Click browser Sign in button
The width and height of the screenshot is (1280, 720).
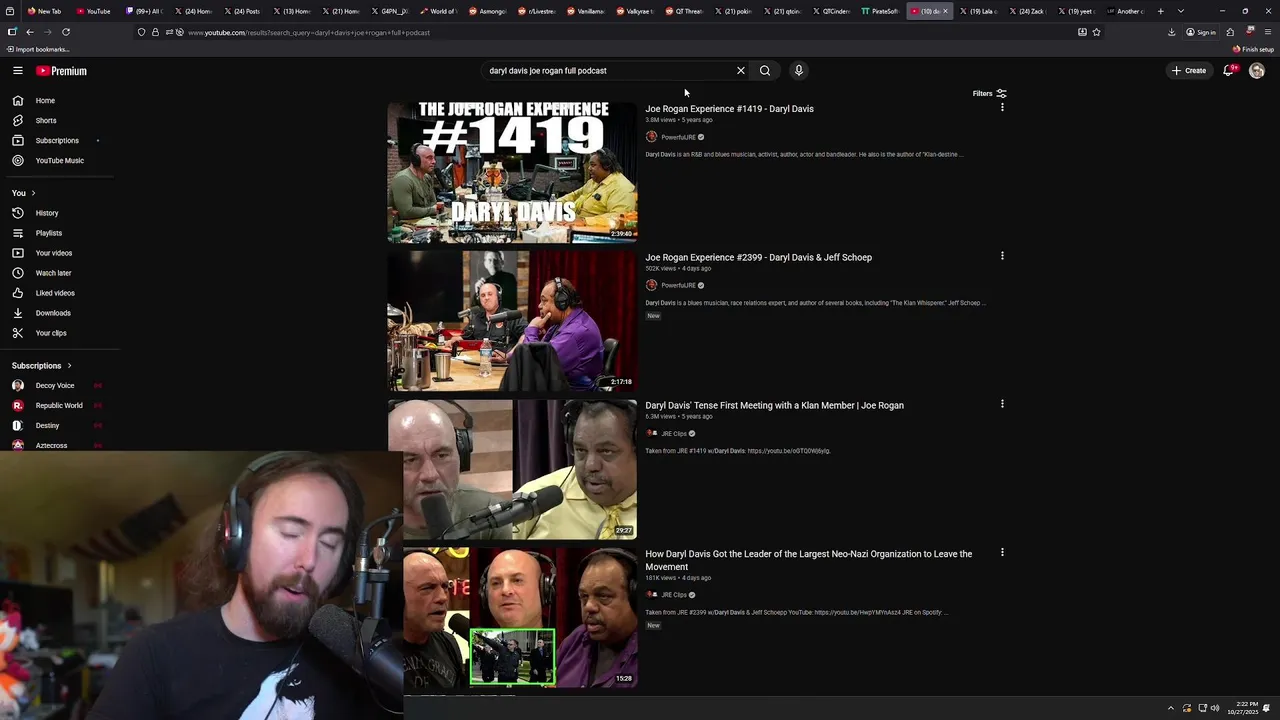coord(1201,32)
